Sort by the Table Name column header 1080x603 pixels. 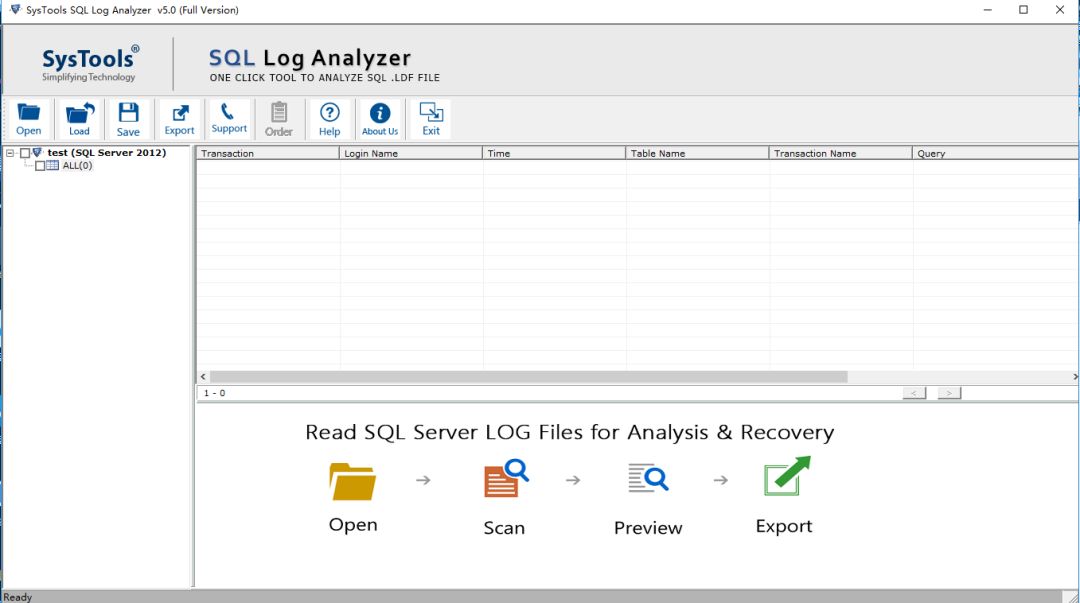click(697, 153)
